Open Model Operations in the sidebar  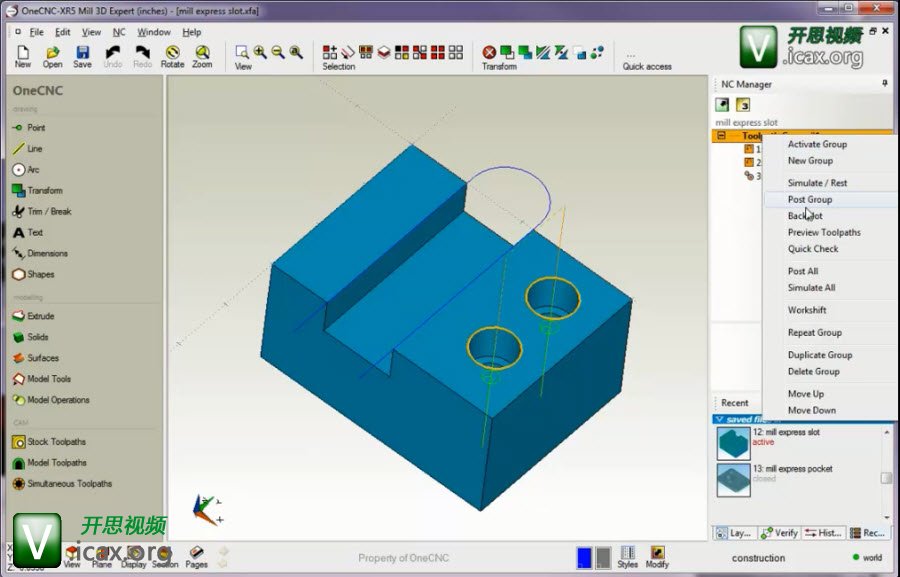coord(51,400)
